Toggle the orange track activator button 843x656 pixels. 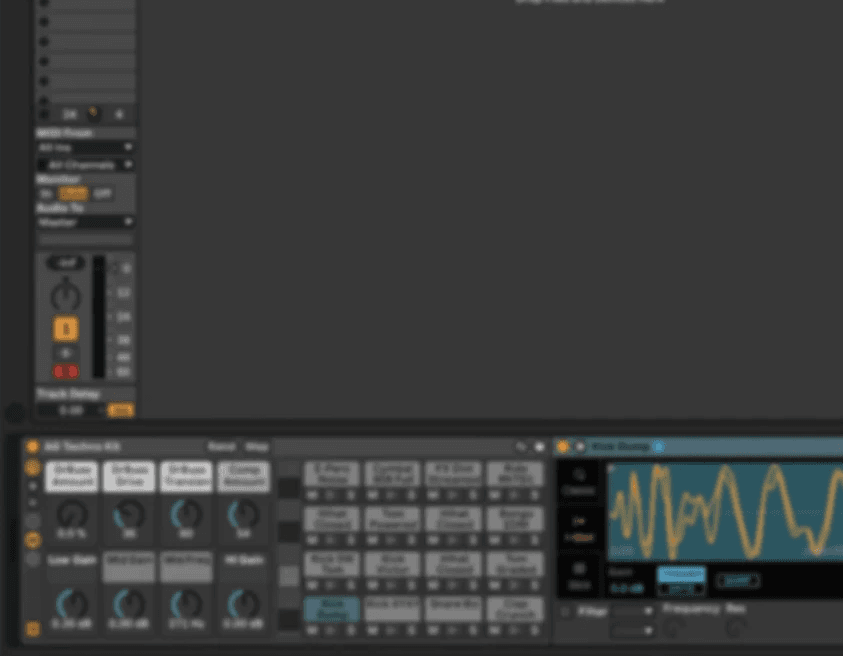click(66, 329)
